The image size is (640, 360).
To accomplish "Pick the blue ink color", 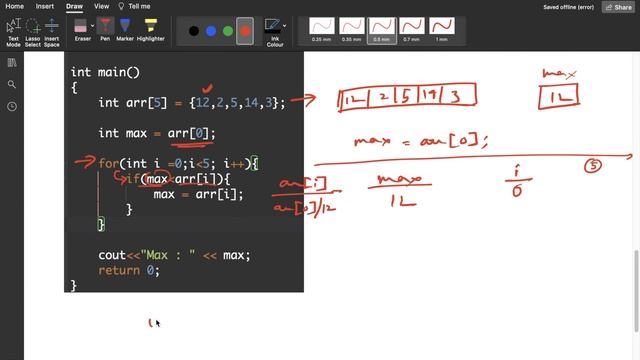I will 211,31.
